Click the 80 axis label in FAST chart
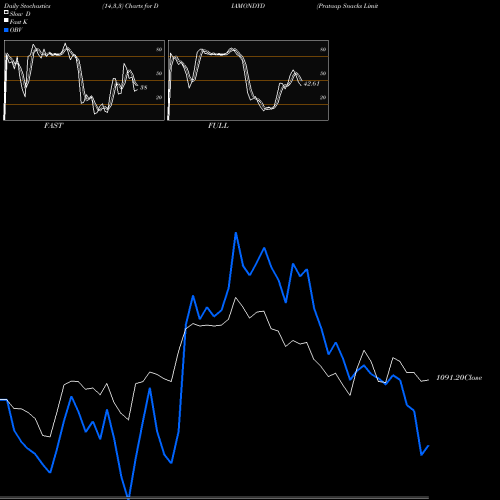This screenshot has width=500, height=500. (159, 49)
